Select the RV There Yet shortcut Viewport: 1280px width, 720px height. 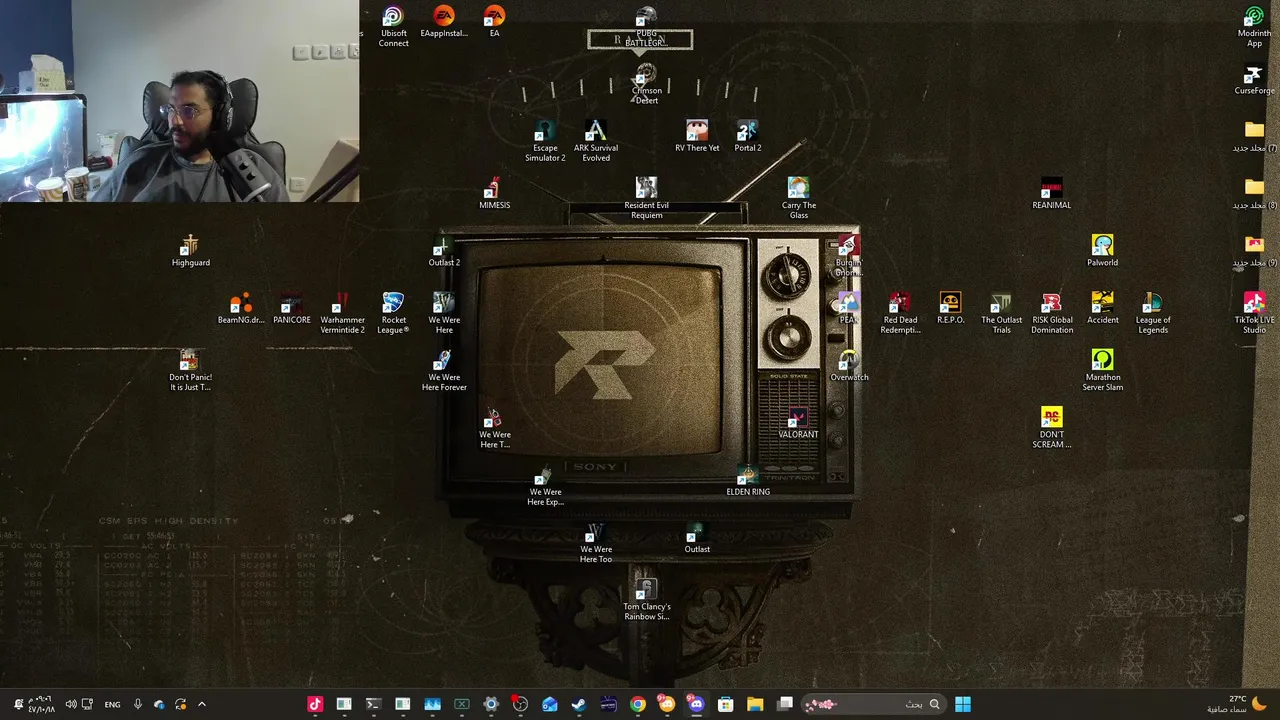[x=697, y=137]
